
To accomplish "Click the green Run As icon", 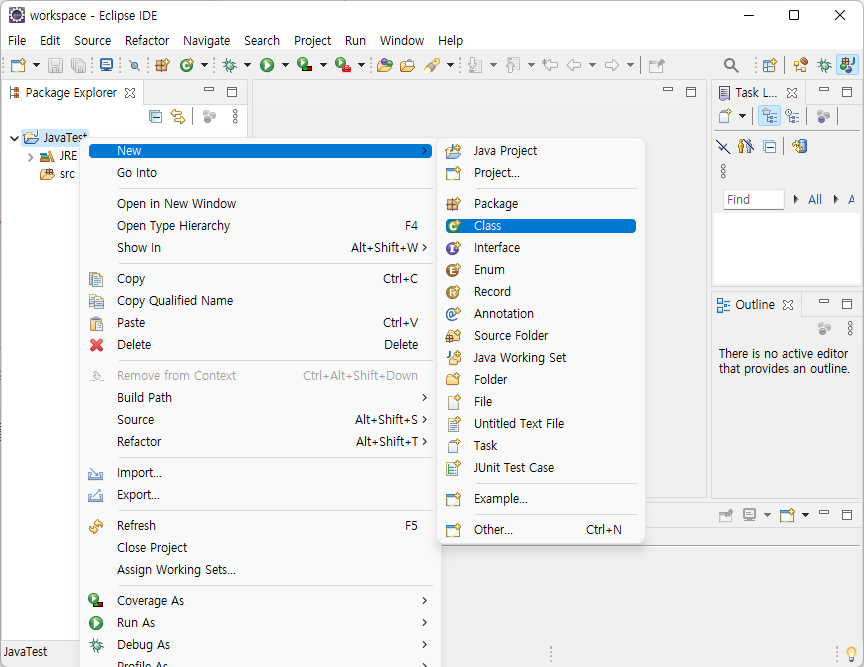I will coord(96,623).
